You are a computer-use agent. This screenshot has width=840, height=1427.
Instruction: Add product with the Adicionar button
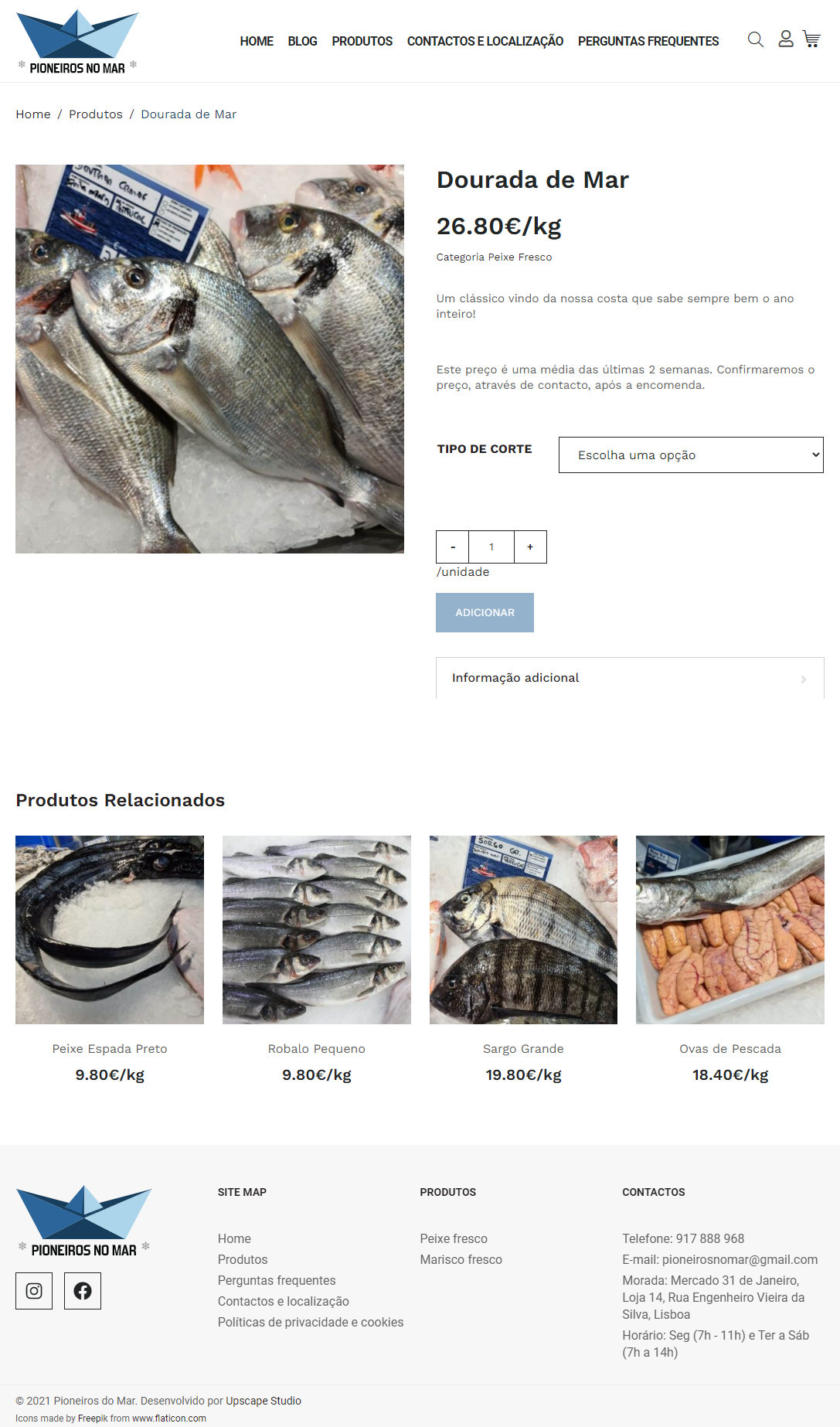tap(485, 612)
